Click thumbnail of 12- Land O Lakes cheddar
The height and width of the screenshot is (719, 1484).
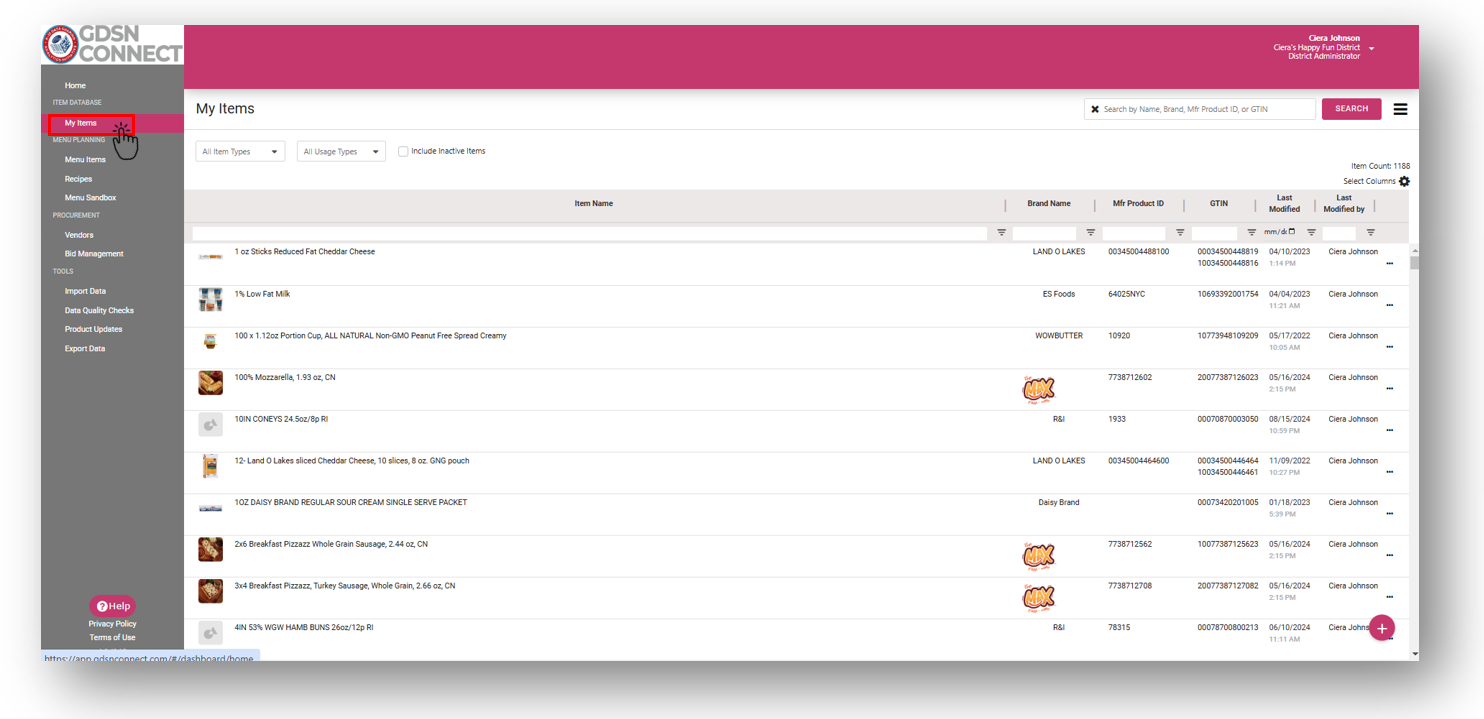point(210,466)
